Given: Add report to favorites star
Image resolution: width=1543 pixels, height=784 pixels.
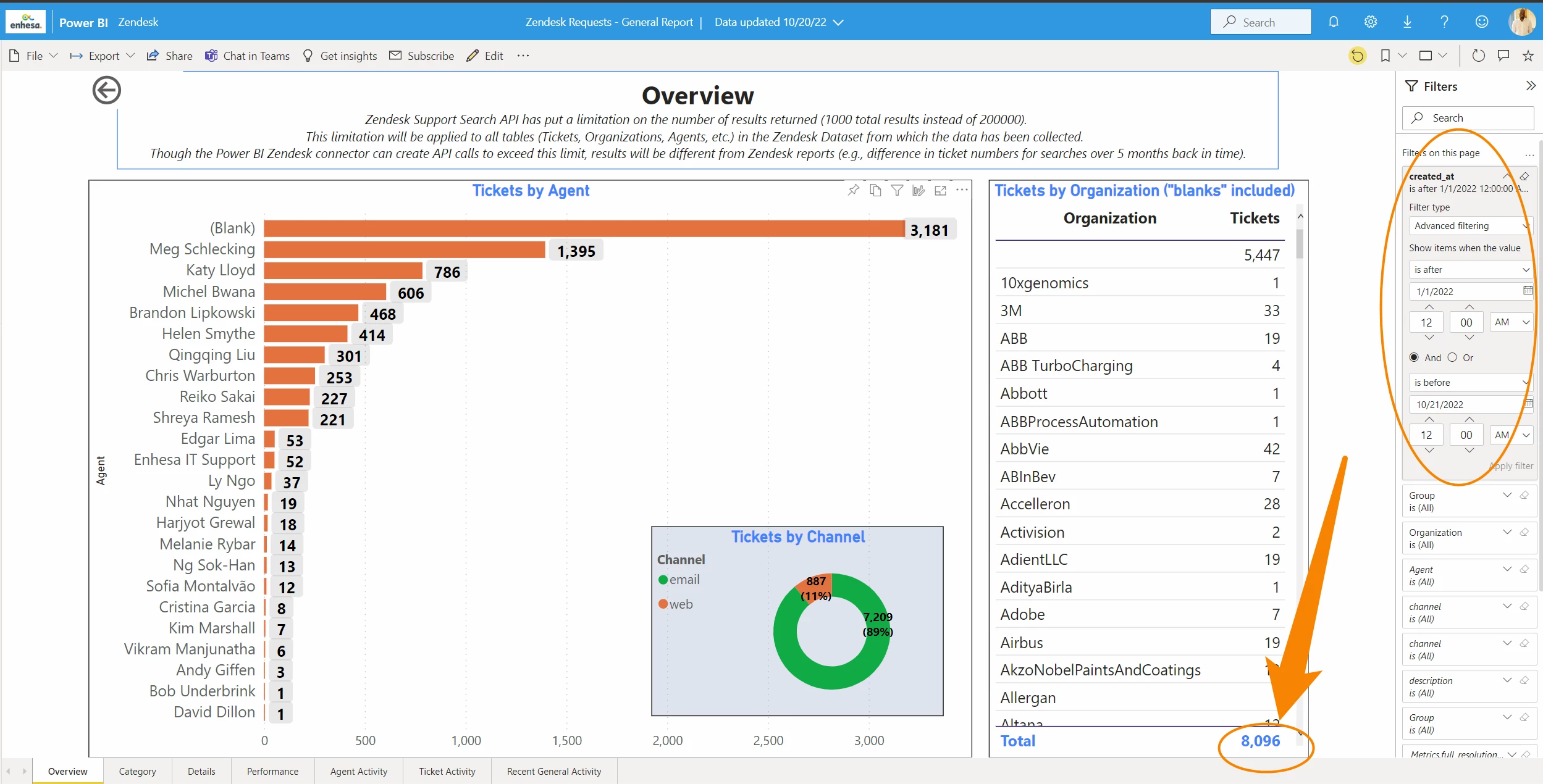Looking at the screenshot, I should (x=1528, y=56).
